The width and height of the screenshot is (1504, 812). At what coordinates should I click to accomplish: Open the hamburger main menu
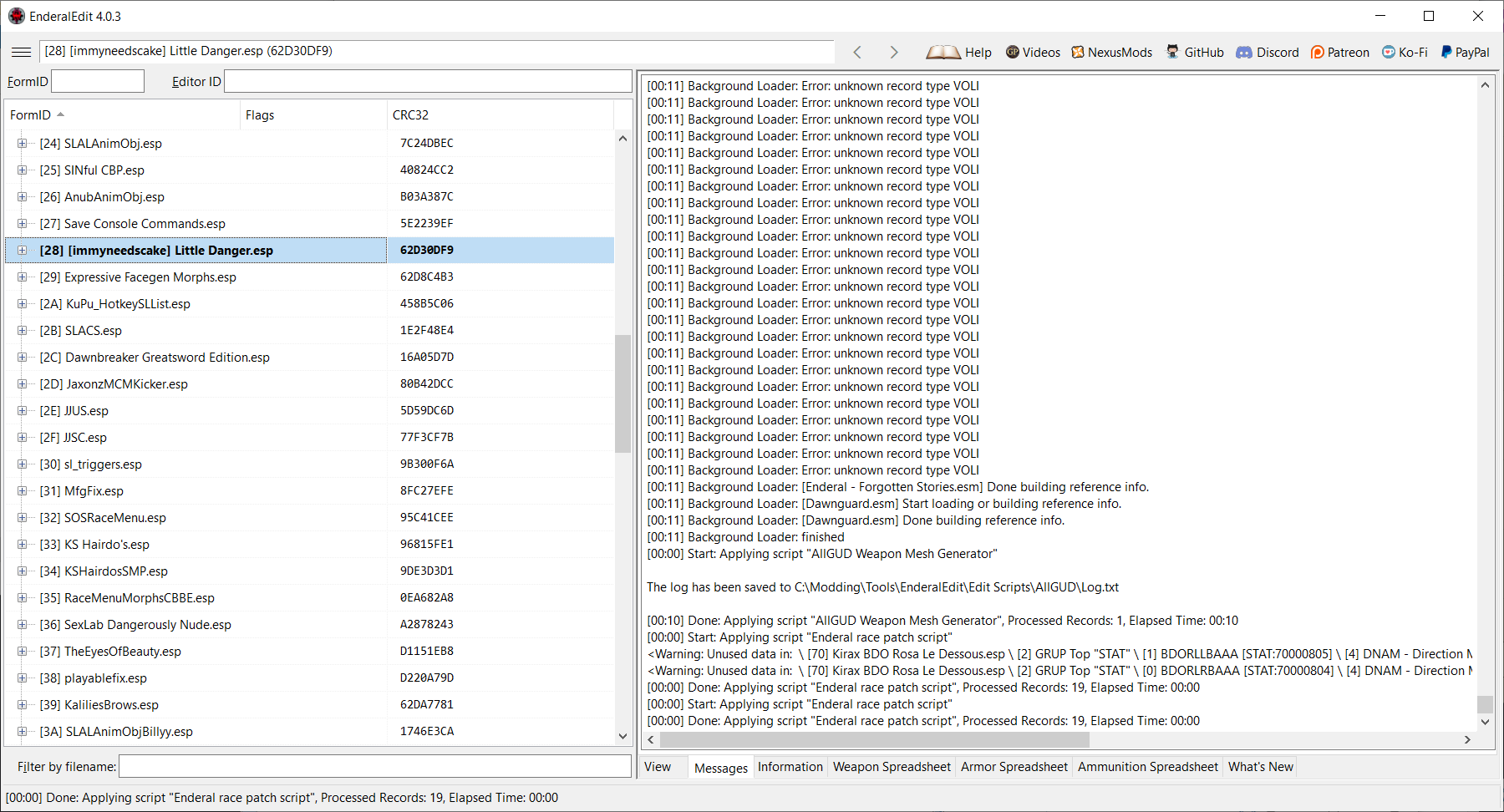pyautogui.click(x=21, y=52)
